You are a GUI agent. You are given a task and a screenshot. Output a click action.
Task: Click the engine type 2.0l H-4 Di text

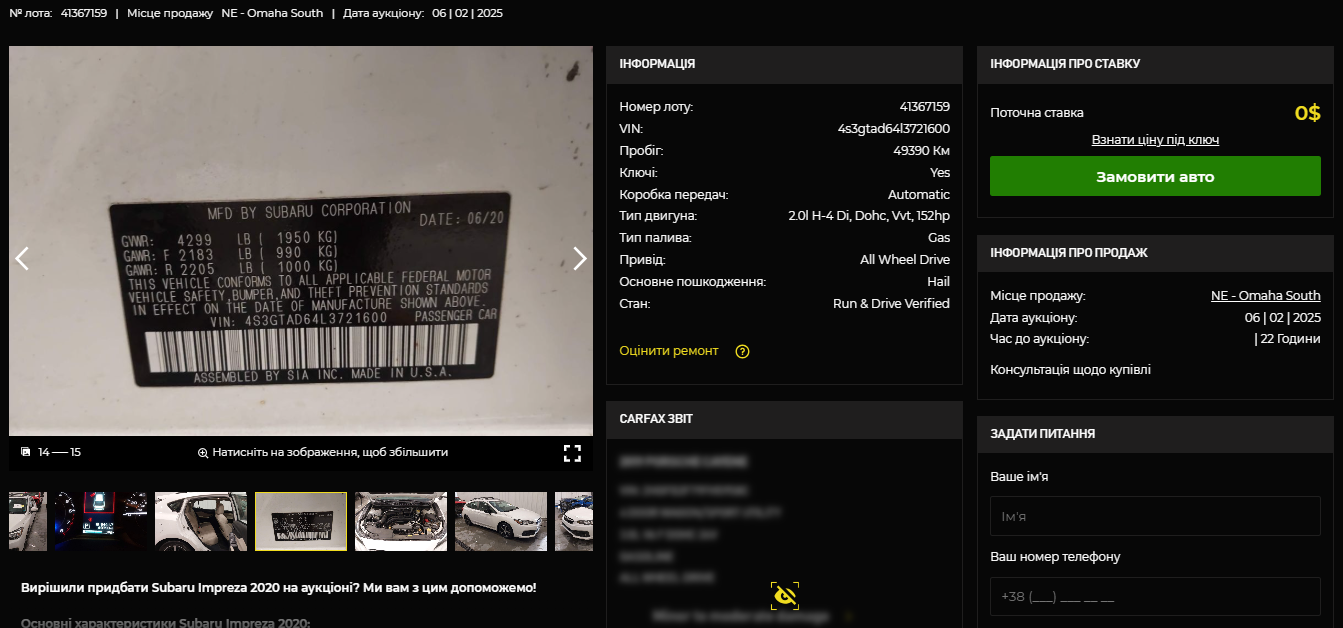click(869, 216)
